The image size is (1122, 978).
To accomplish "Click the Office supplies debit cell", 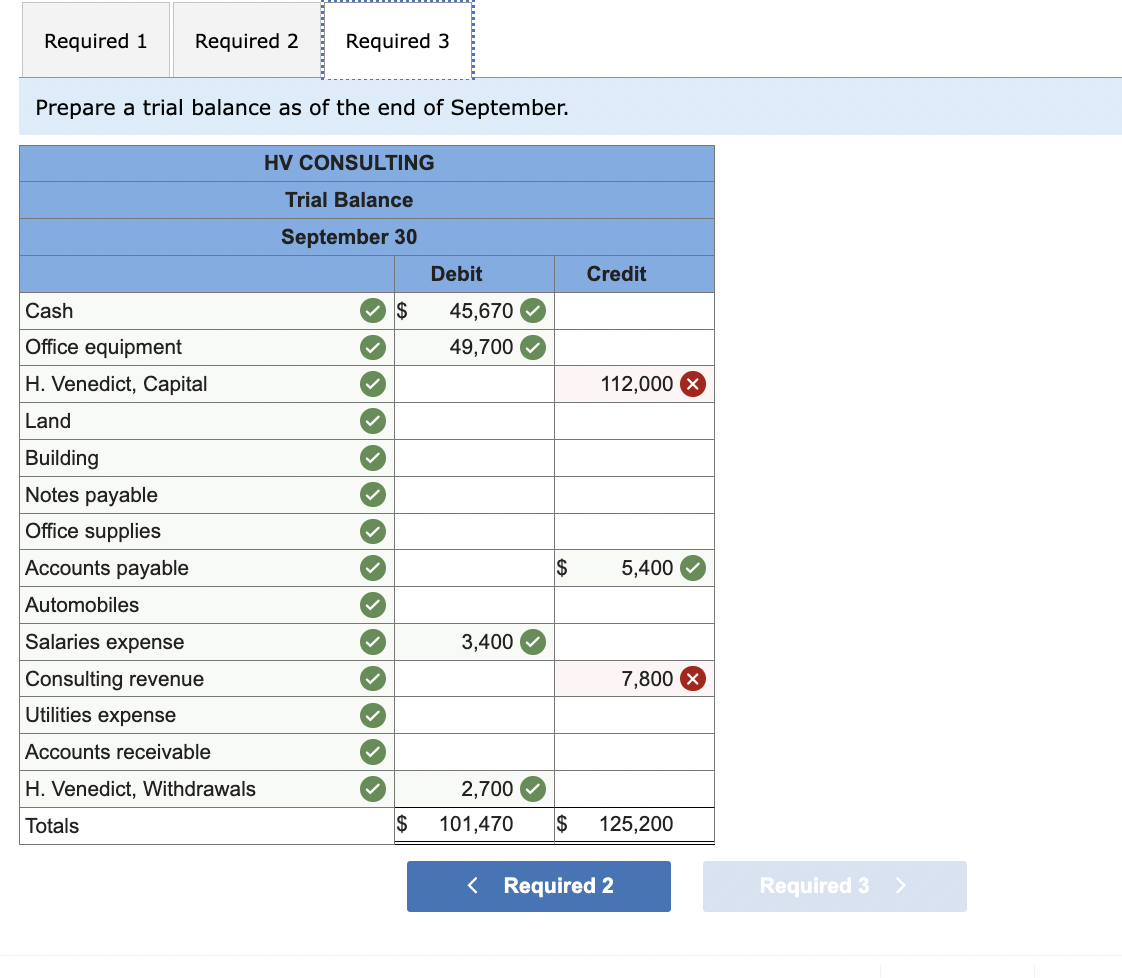I will point(474,532).
